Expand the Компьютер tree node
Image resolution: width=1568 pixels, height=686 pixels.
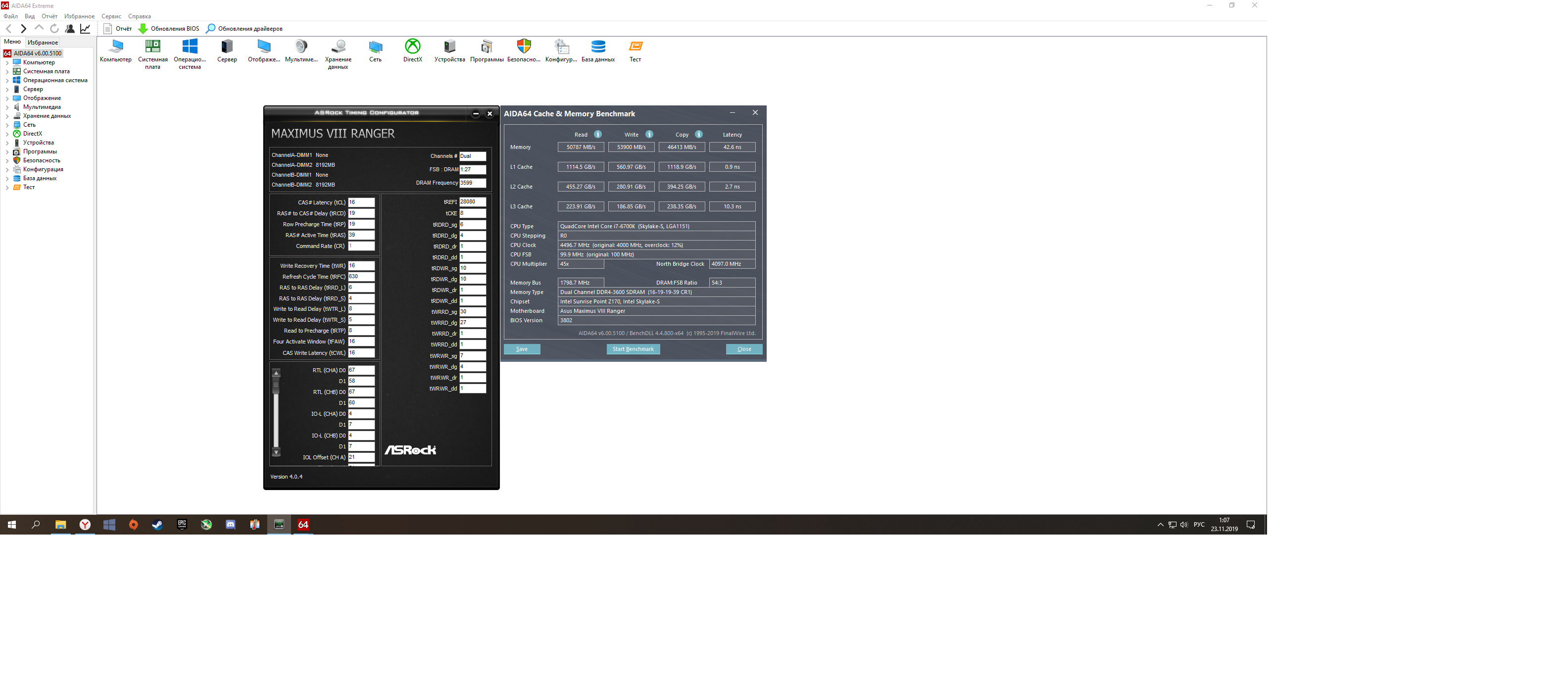[x=7, y=63]
